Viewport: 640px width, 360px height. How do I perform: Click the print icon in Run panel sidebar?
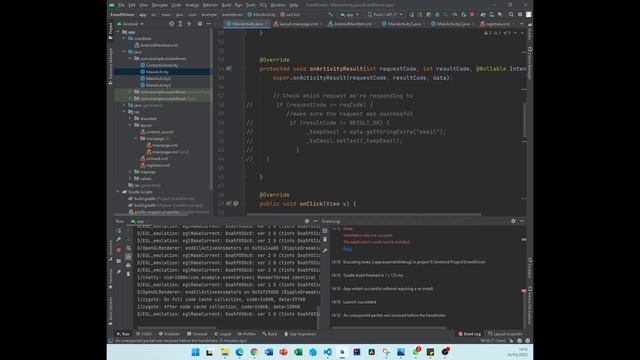point(128,265)
